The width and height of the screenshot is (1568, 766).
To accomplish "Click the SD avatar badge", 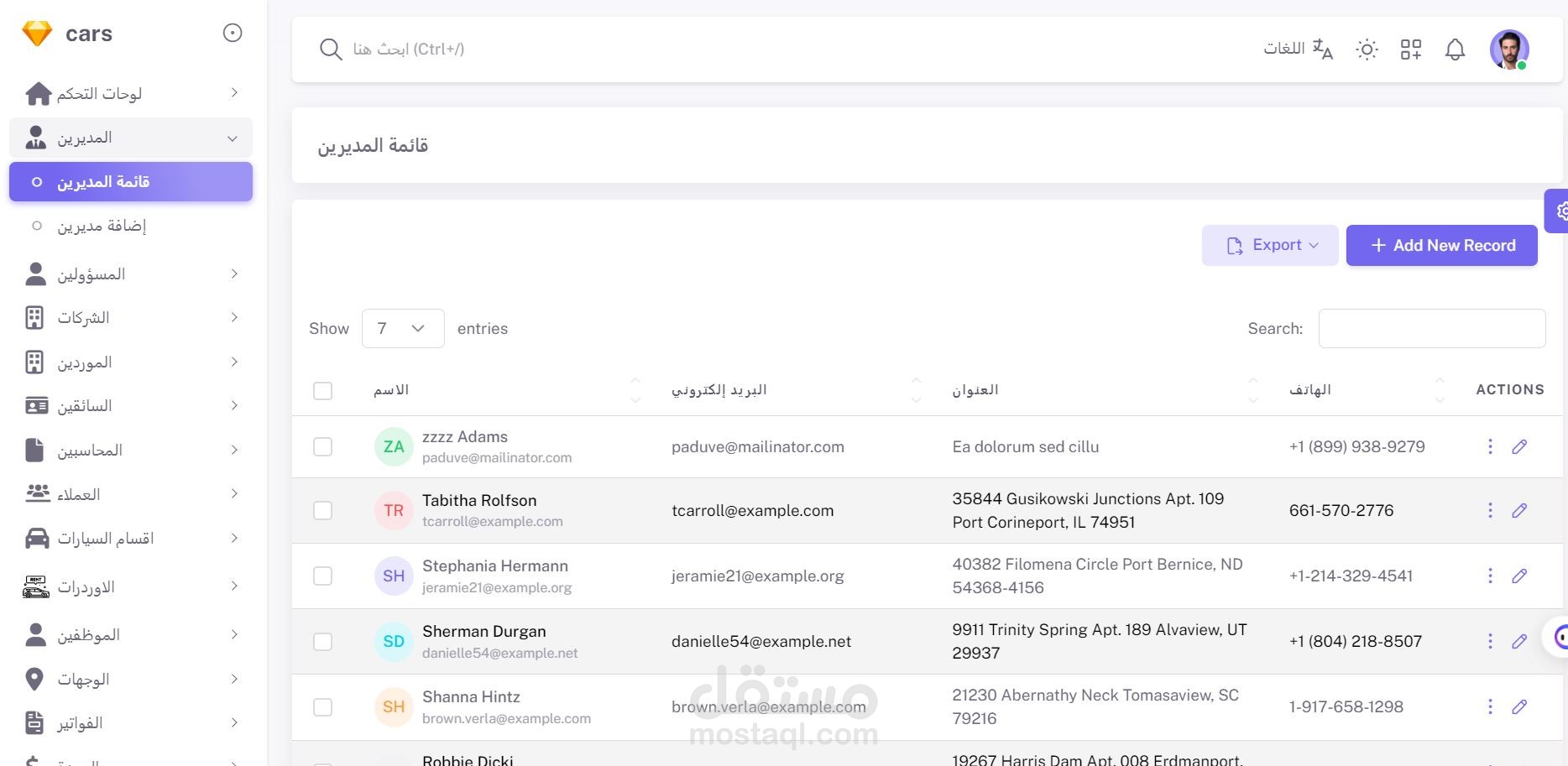I will [394, 642].
